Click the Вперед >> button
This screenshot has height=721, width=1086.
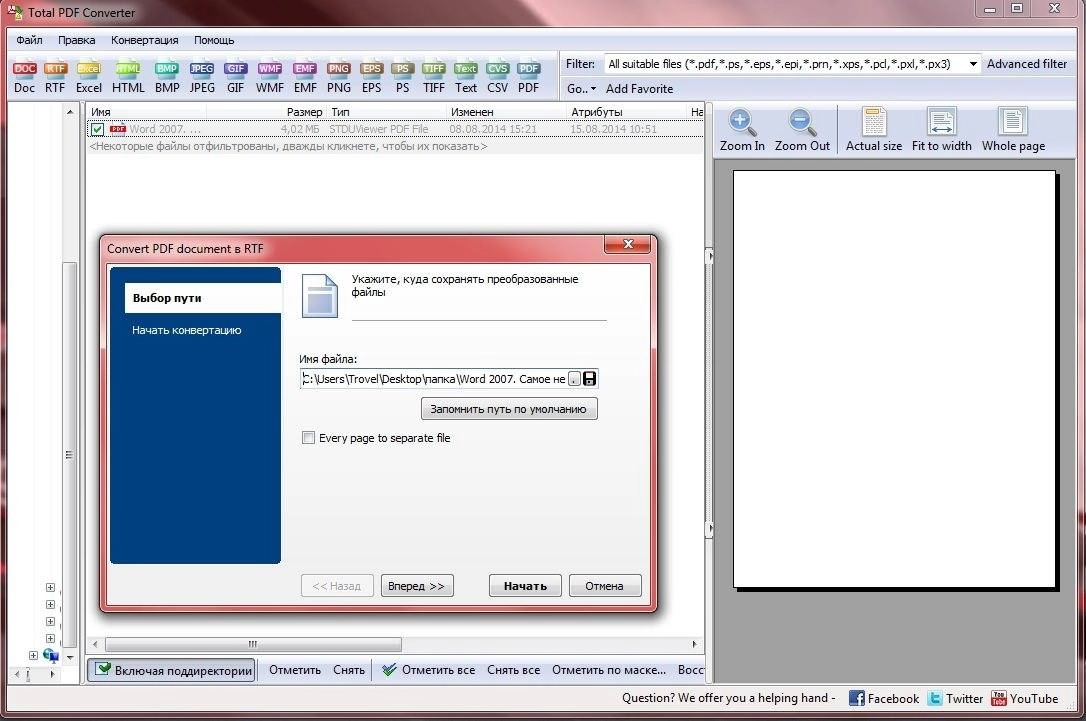tap(417, 586)
